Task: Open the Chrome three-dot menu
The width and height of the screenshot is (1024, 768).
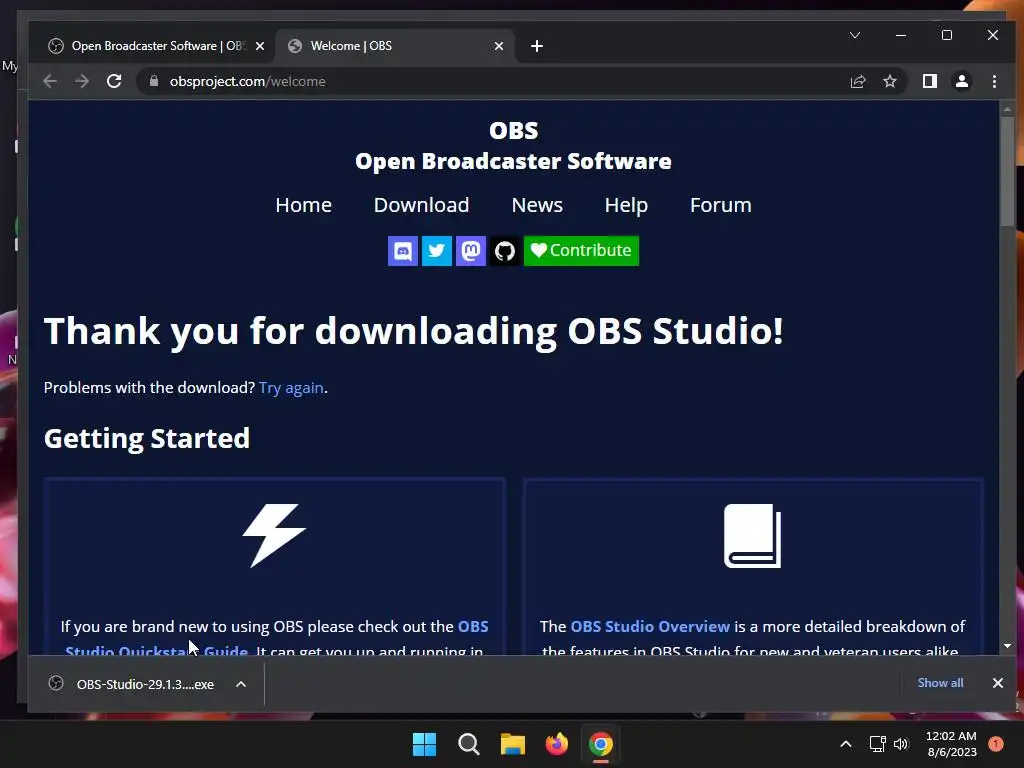Action: click(994, 81)
